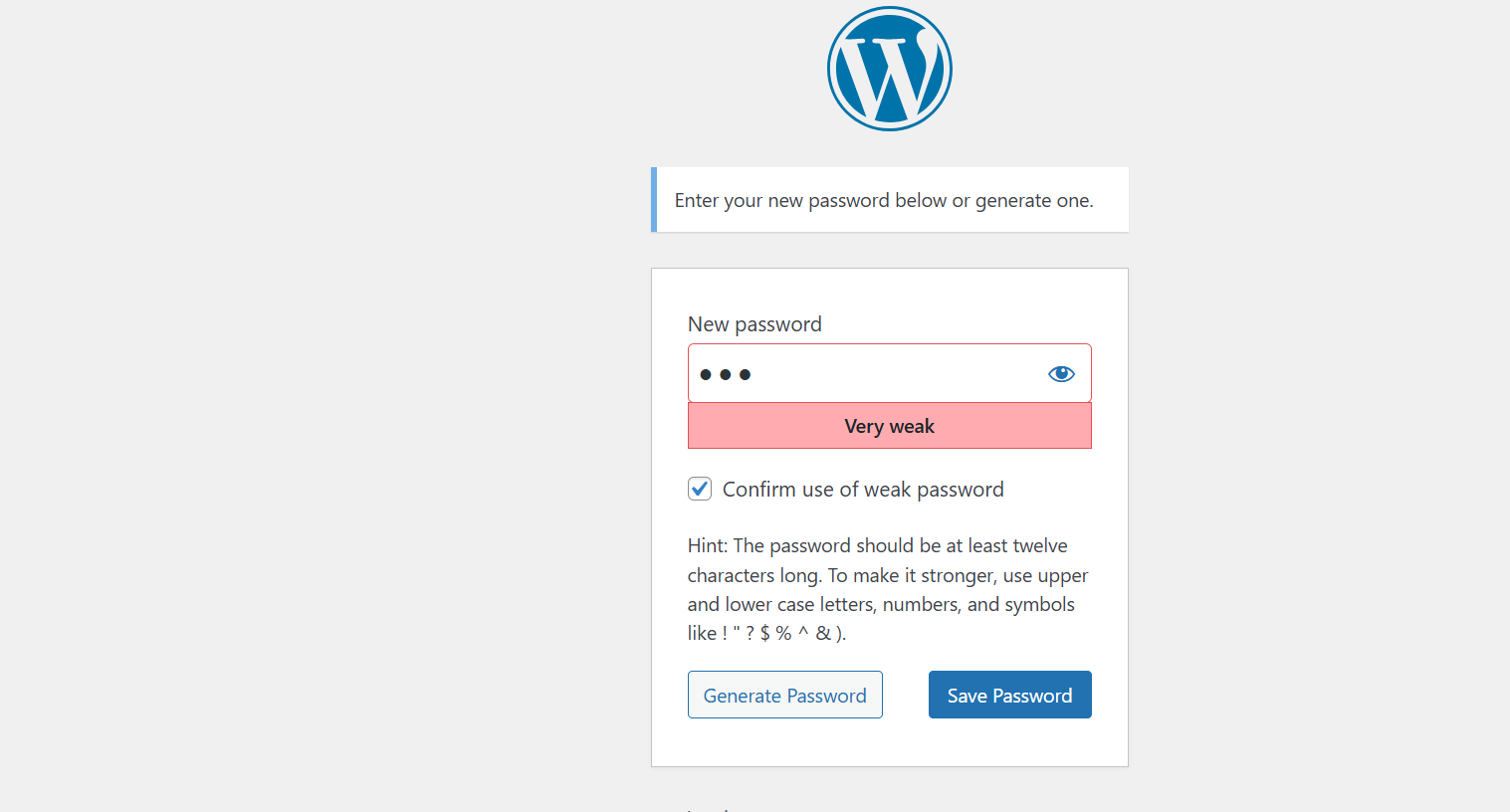
Task: Click the word 'Generate' on the Generate button
Action: tap(742, 696)
